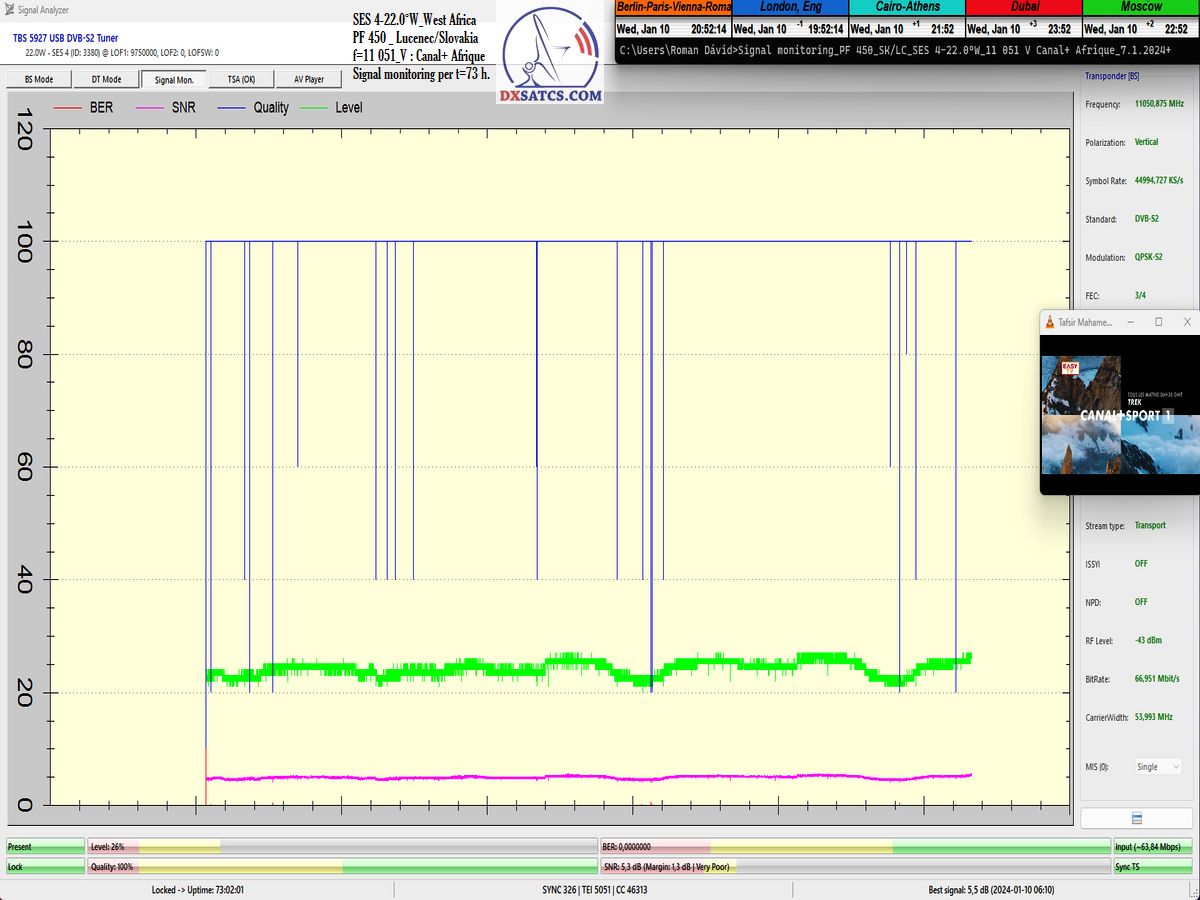Click the panel icon button below MIS
The width and height of the screenshot is (1200, 900).
coord(1136,818)
